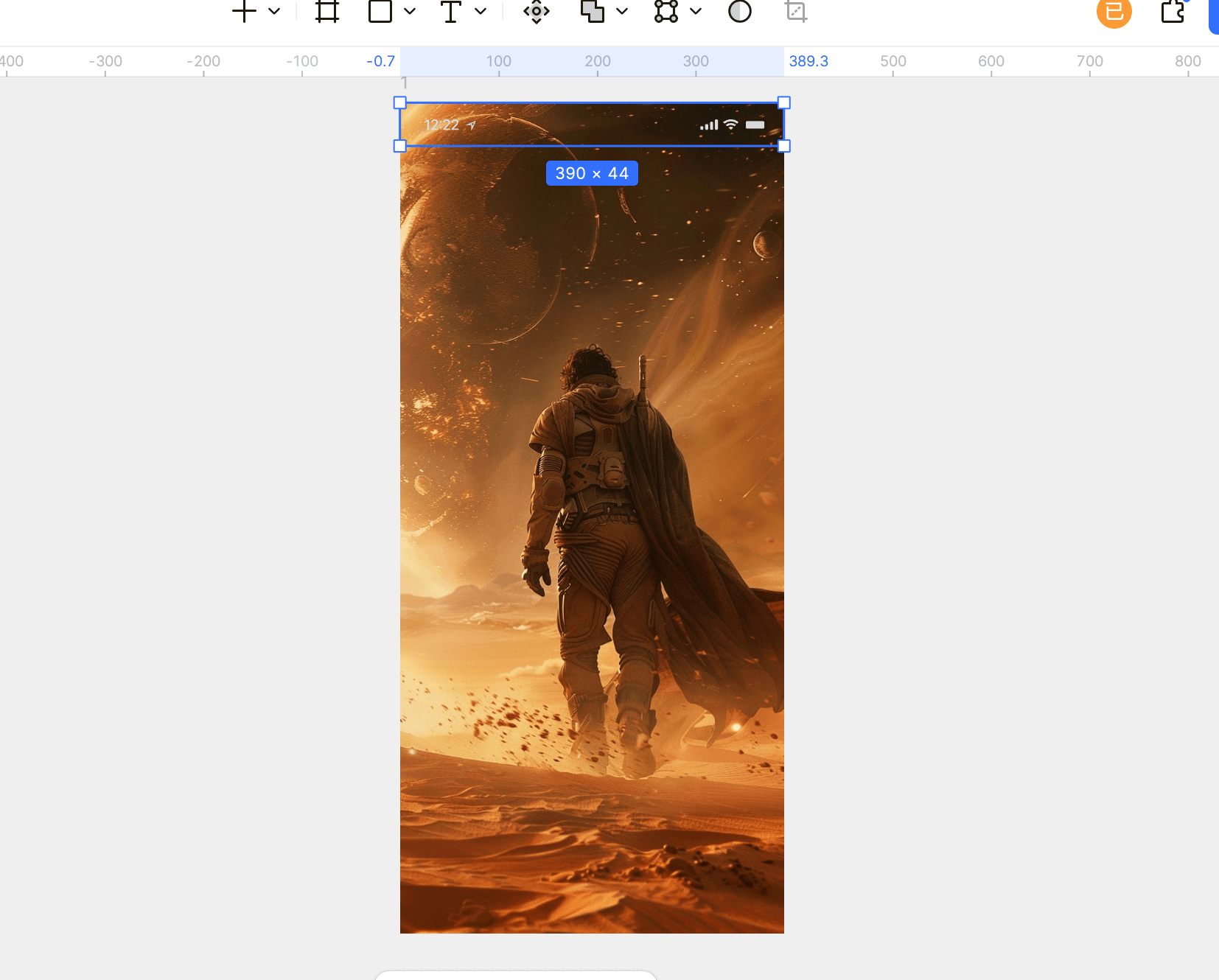Expand the shape tools dropdown

pyautogui.click(x=410, y=11)
